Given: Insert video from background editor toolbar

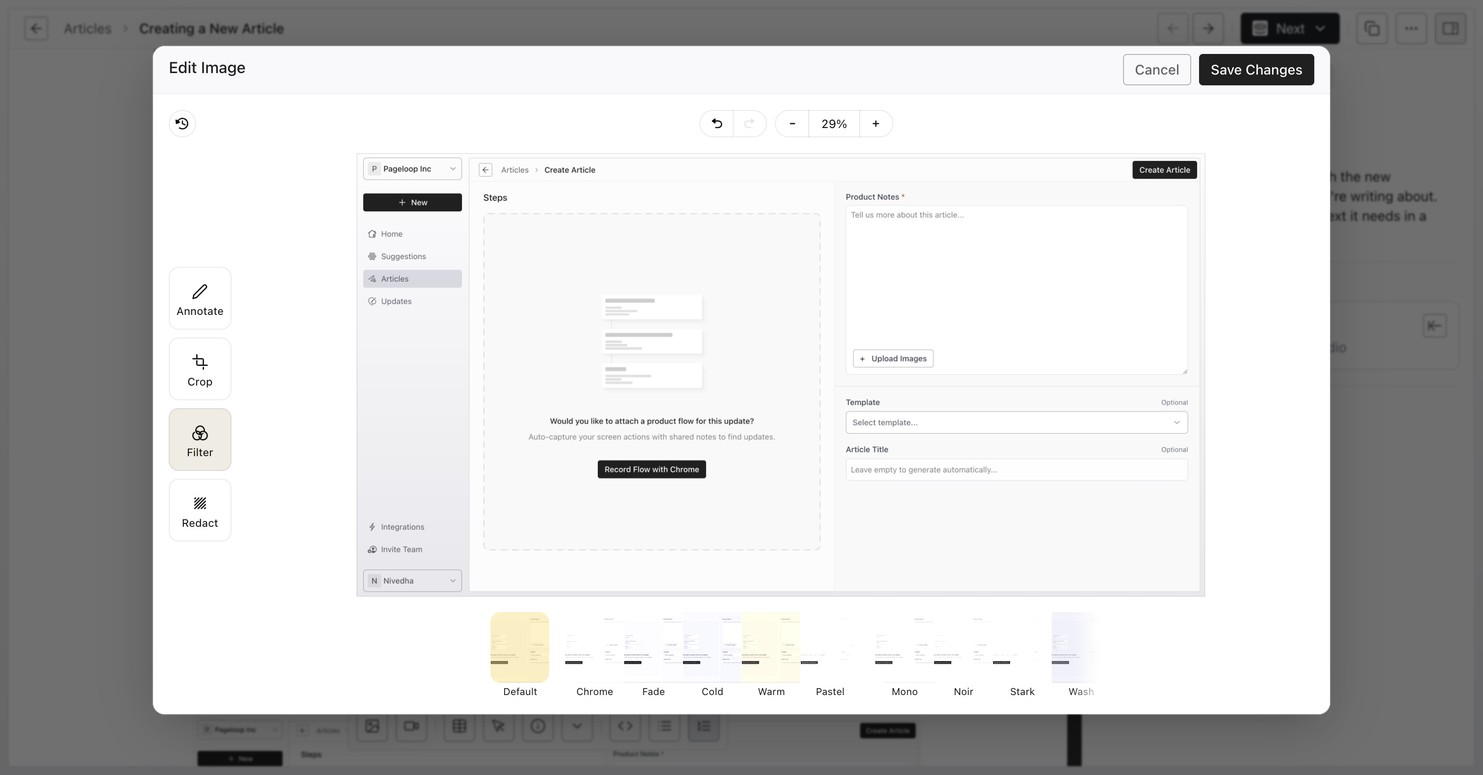Looking at the screenshot, I should pos(411,726).
